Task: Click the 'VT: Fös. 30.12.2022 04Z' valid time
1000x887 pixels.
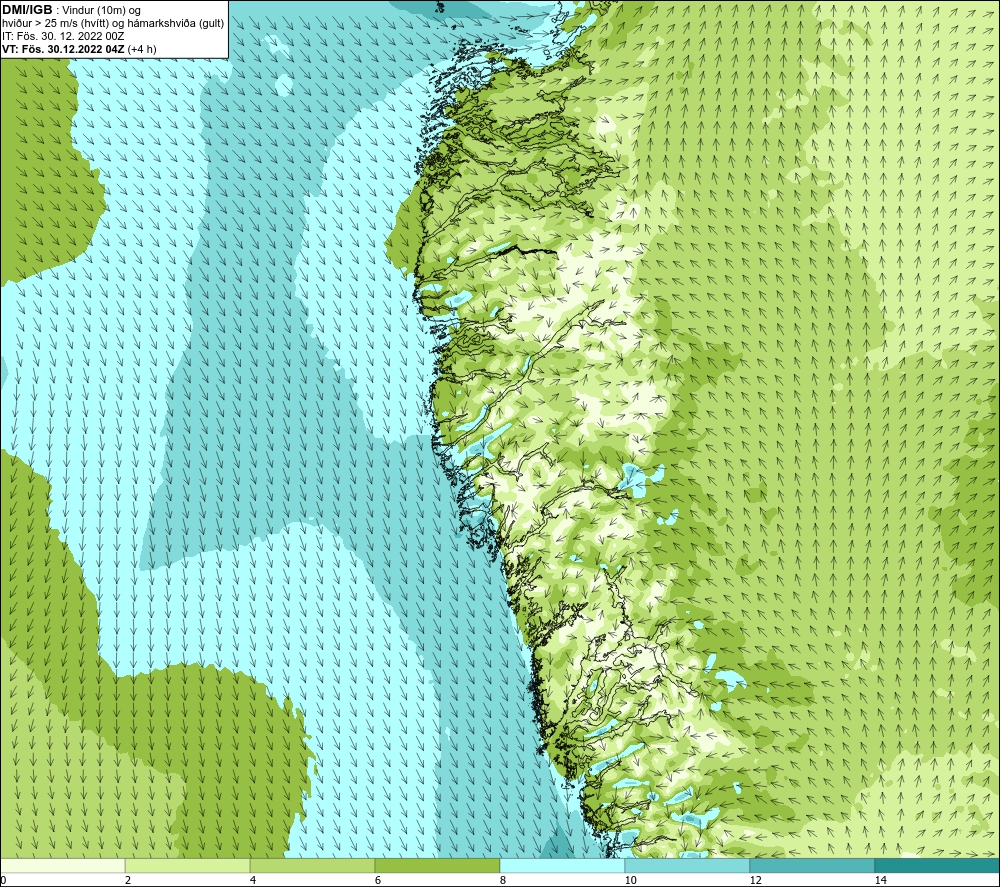Action: point(64,48)
